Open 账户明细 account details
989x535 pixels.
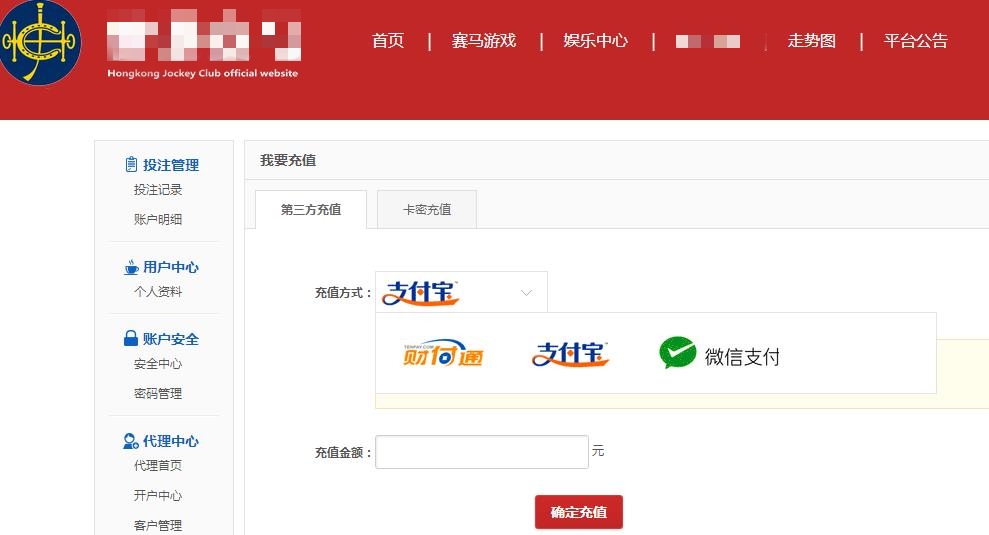point(158,220)
